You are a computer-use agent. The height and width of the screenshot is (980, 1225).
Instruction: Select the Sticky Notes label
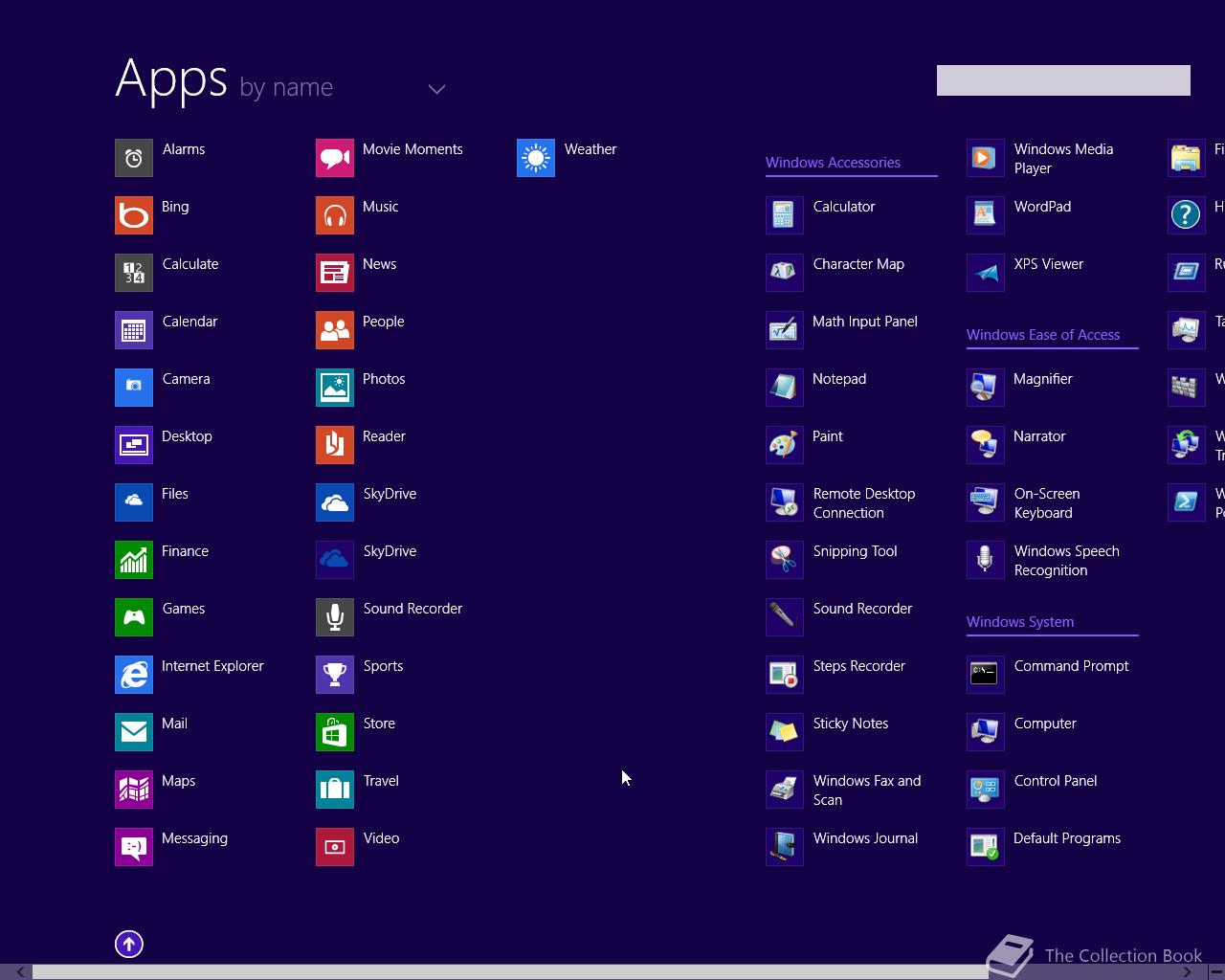851,724
